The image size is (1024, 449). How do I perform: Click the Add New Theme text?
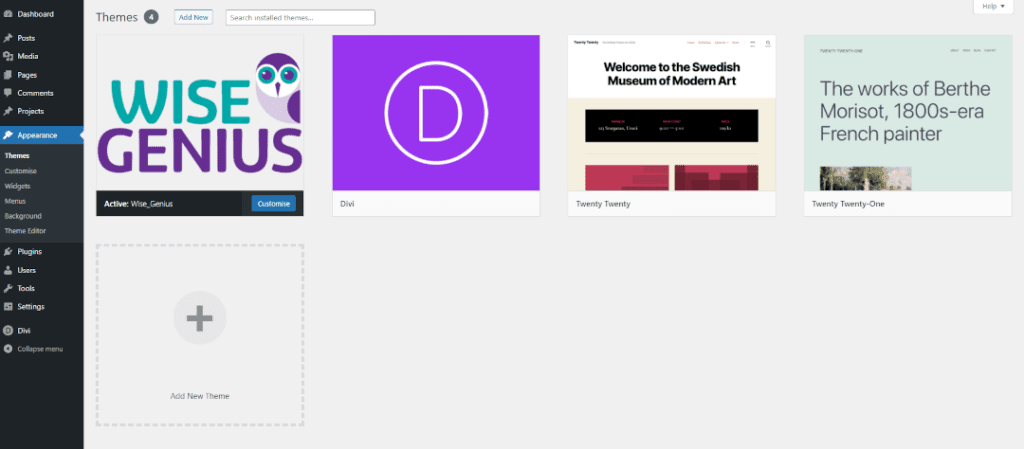[200, 396]
